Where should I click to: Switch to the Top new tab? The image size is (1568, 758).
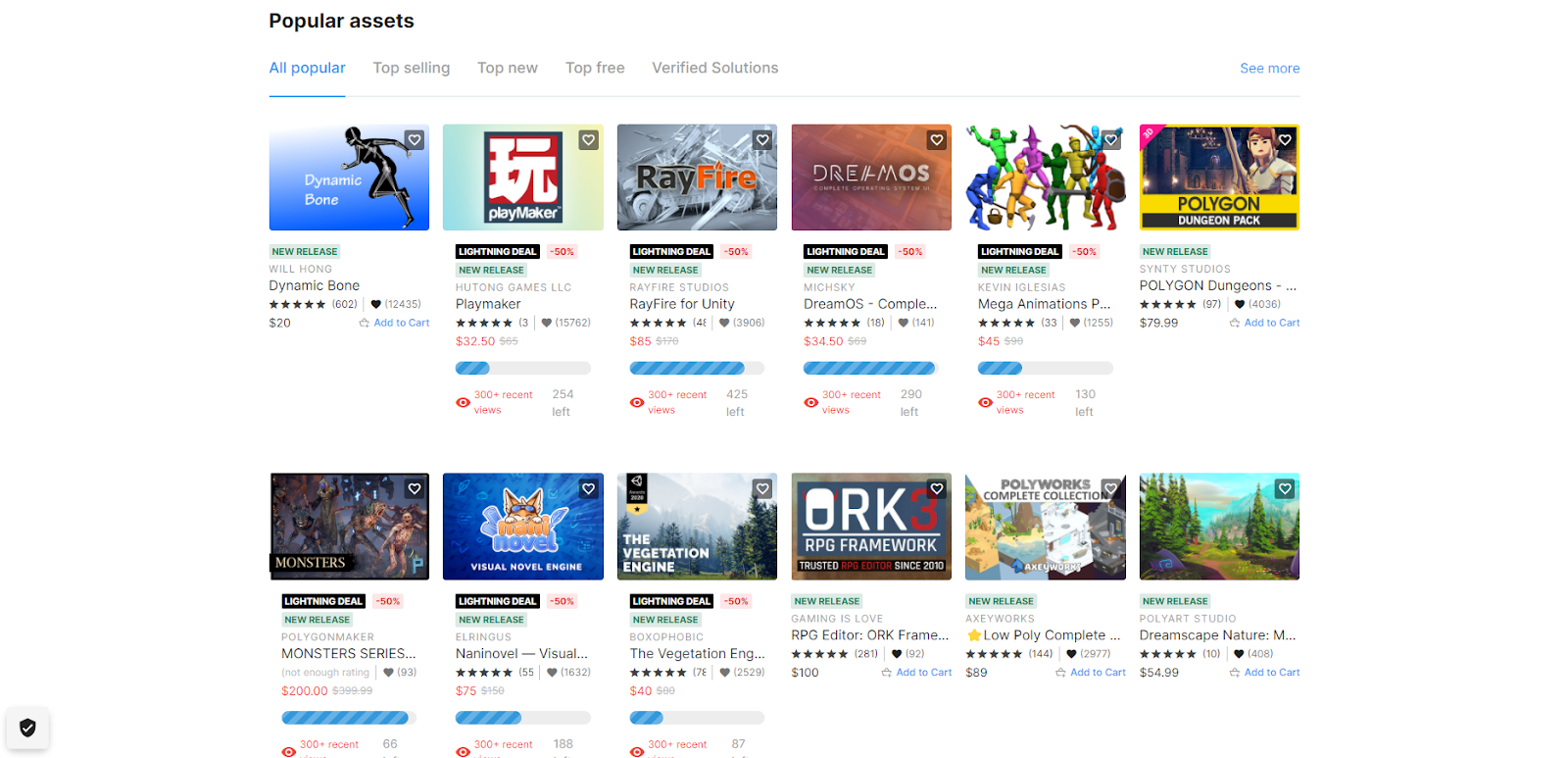pos(508,68)
